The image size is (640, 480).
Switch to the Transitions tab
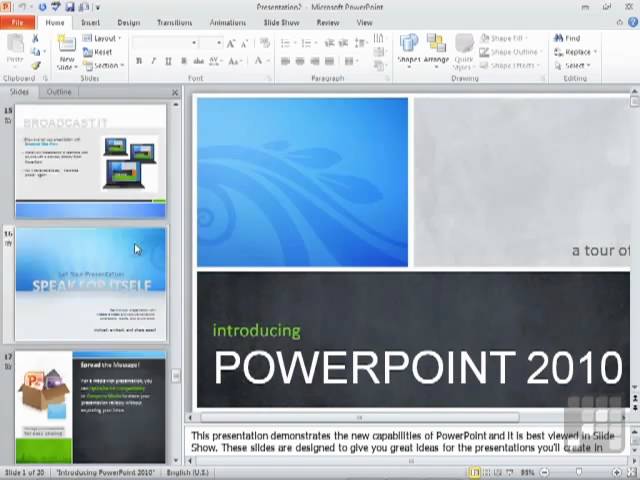(175, 22)
